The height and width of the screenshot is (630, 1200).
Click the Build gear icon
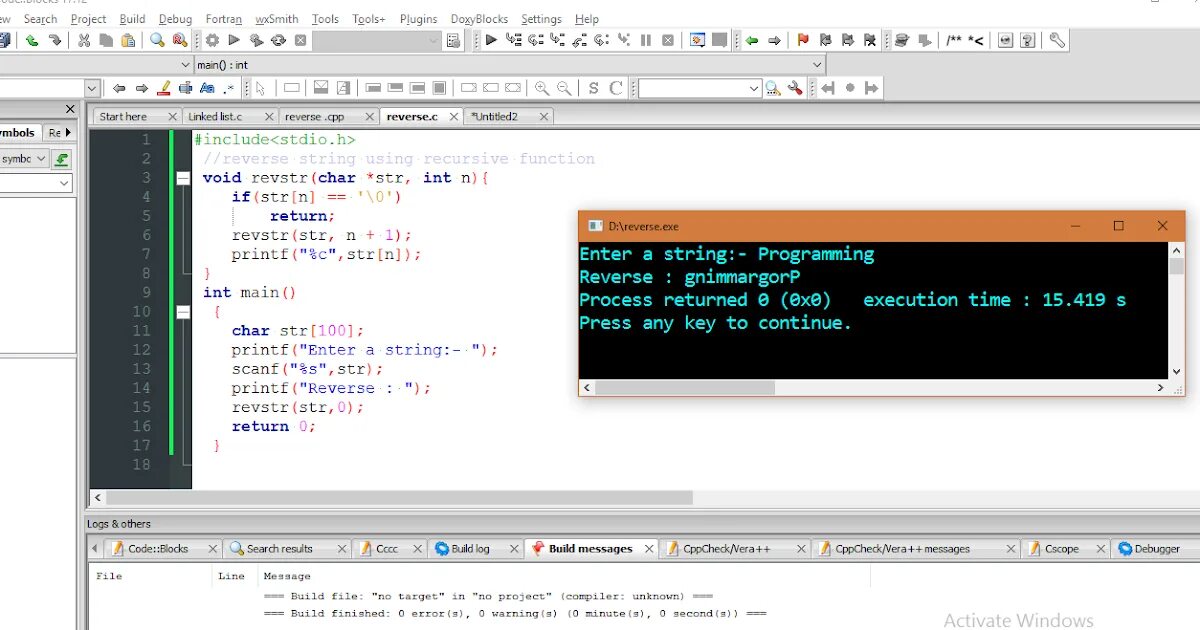[212, 40]
